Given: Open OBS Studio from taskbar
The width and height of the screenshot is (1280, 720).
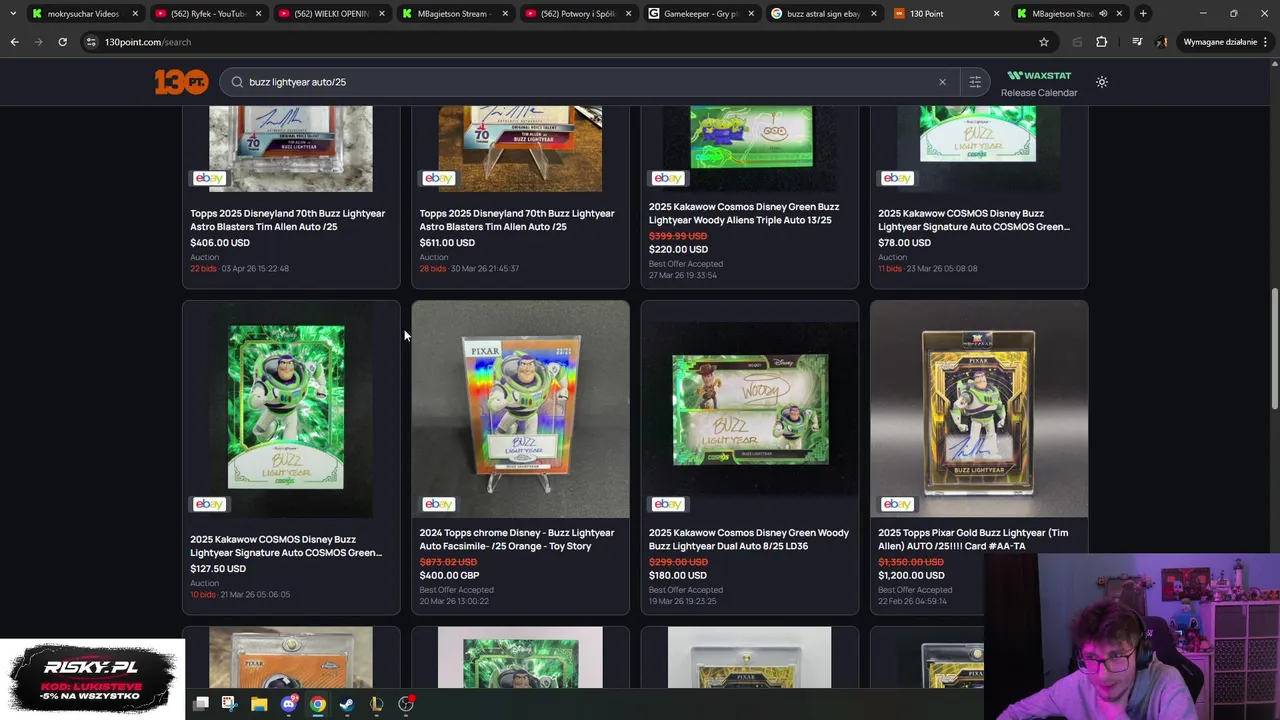Looking at the screenshot, I should click(406, 704).
